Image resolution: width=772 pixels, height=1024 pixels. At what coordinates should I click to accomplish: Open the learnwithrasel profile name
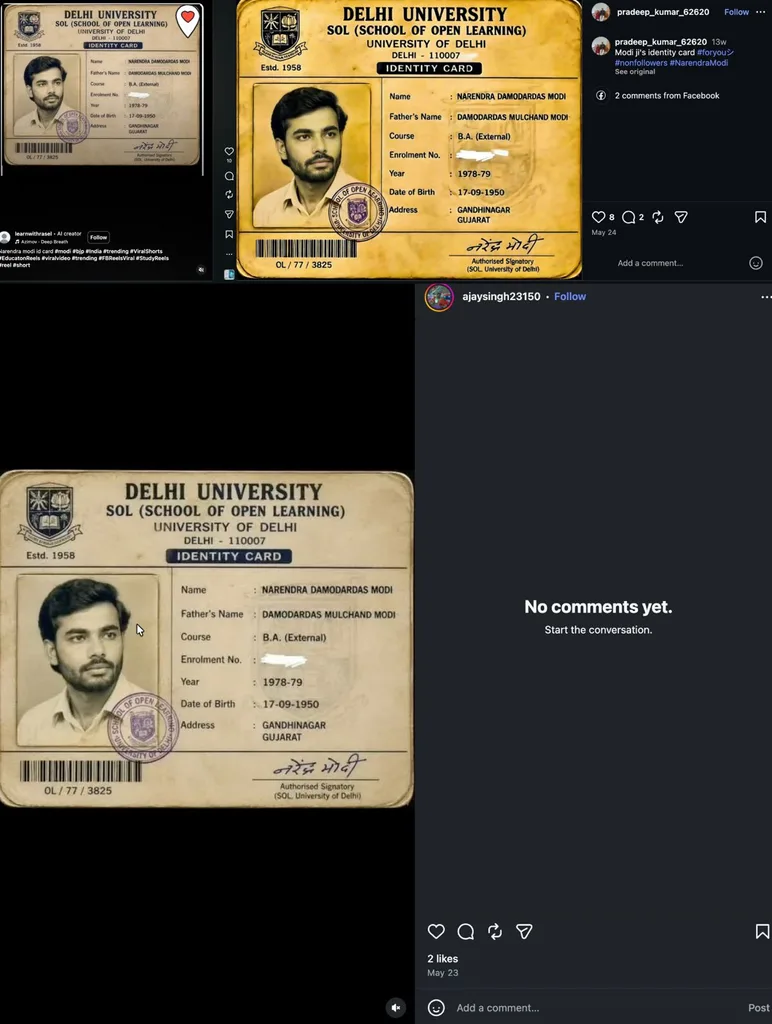coord(33,233)
